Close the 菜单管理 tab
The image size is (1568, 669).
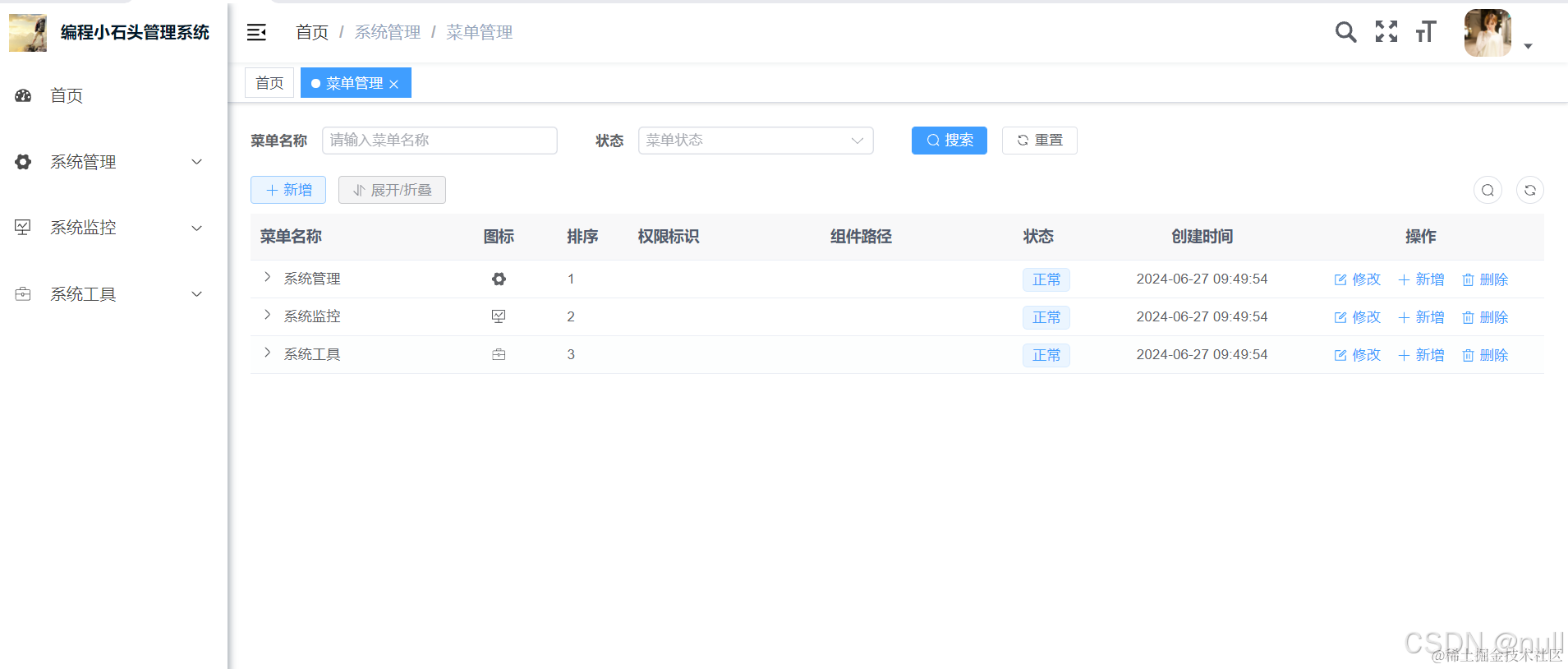394,84
